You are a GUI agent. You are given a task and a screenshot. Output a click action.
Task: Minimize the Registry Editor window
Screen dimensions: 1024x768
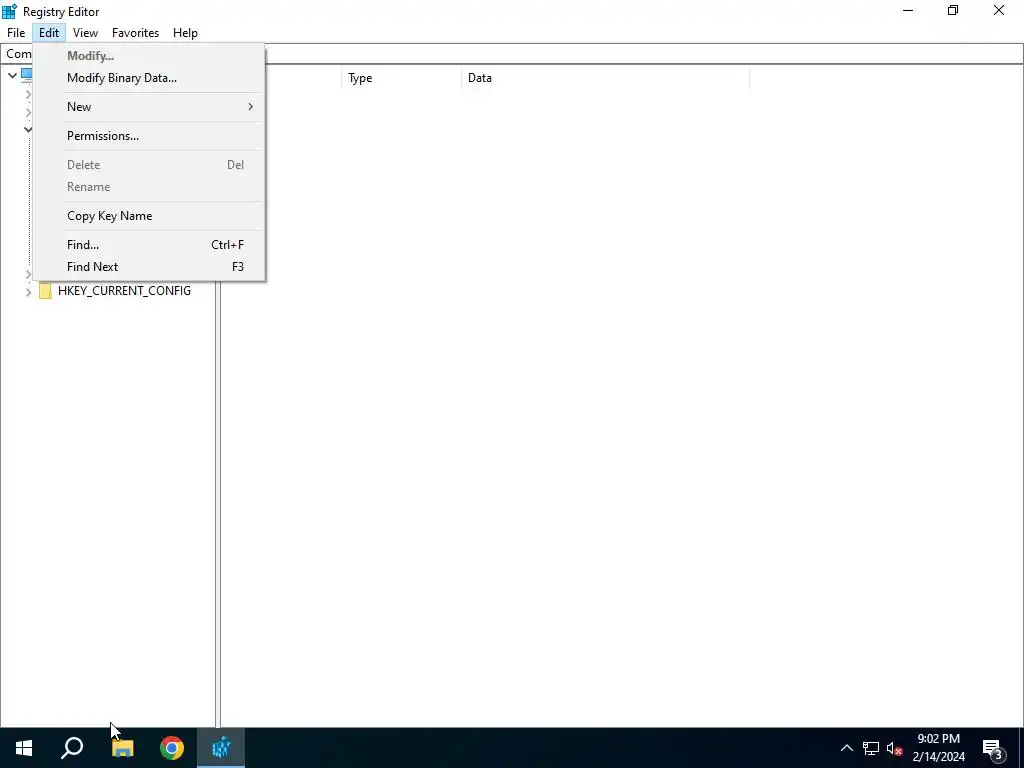908,10
